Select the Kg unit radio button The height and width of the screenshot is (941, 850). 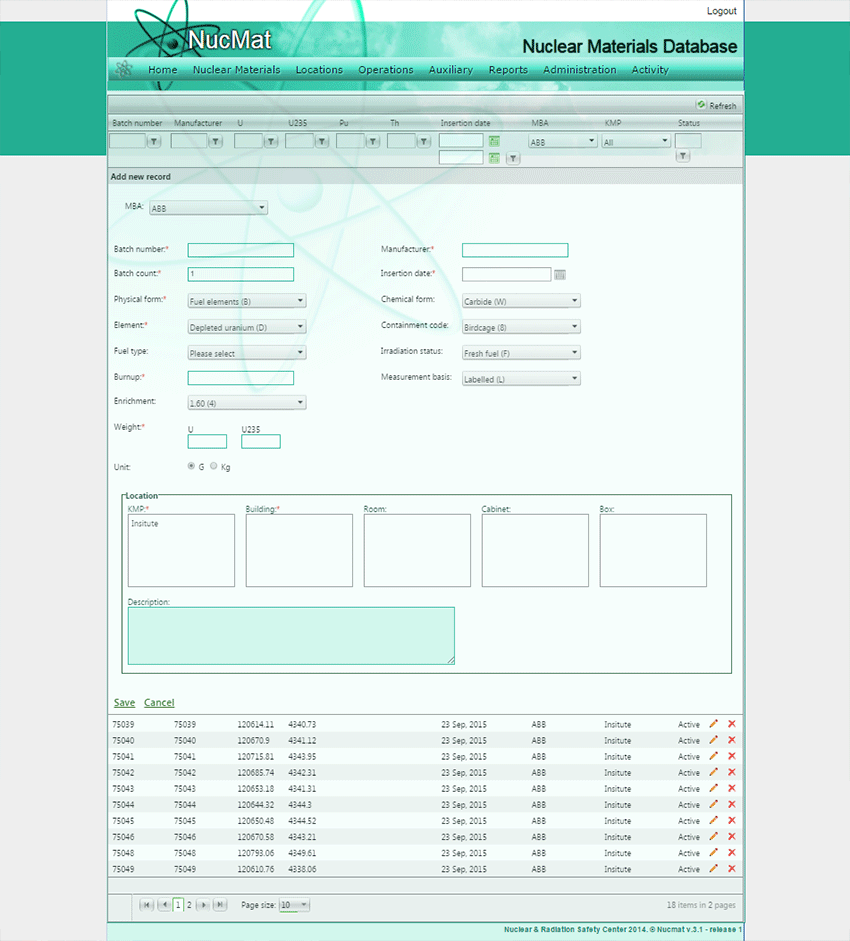point(214,466)
